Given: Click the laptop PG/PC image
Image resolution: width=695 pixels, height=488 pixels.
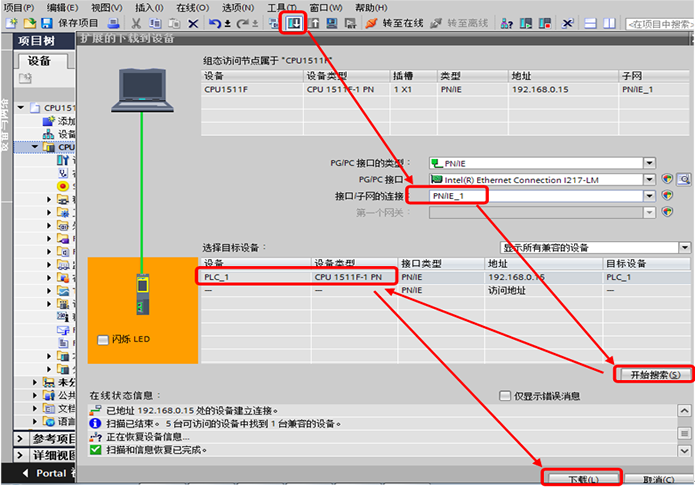Looking at the screenshot, I should (142, 90).
